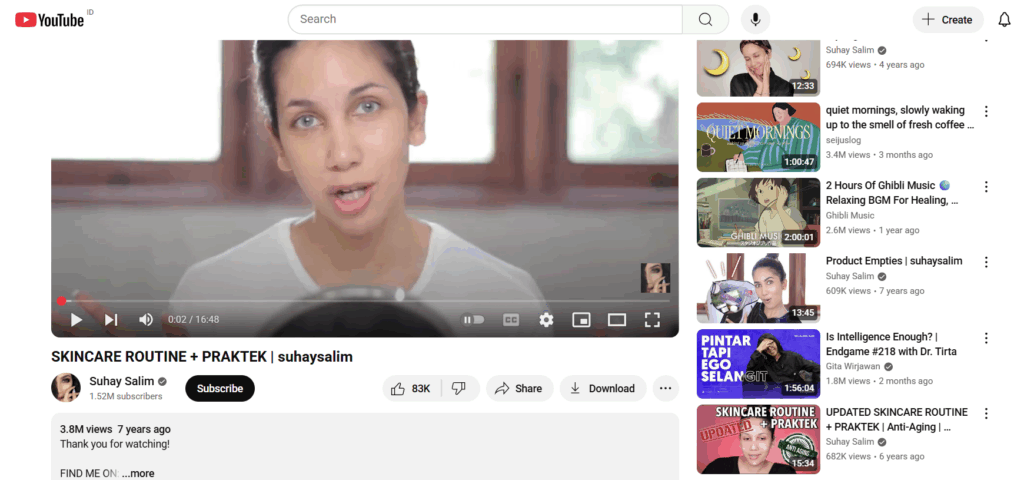Image resolution: width=1024 pixels, height=480 pixels.
Task: Start voice search with microphone icon
Action: click(x=756, y=20)
